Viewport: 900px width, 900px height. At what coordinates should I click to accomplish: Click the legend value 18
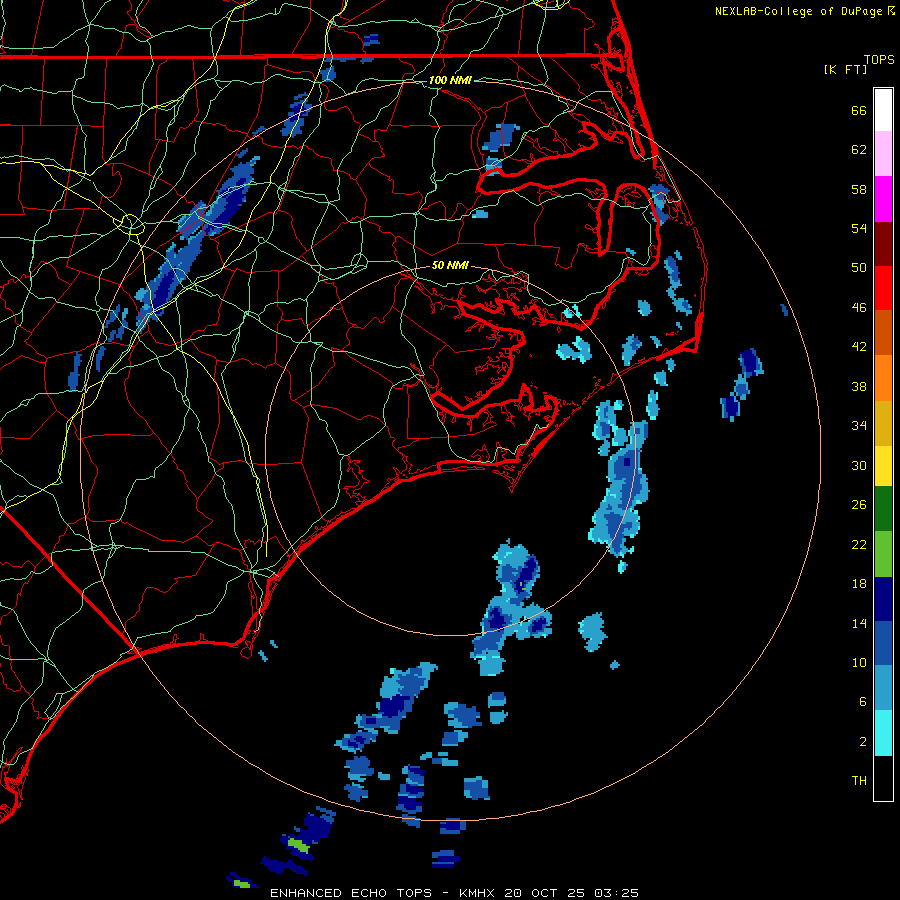(x=859, y=584)
